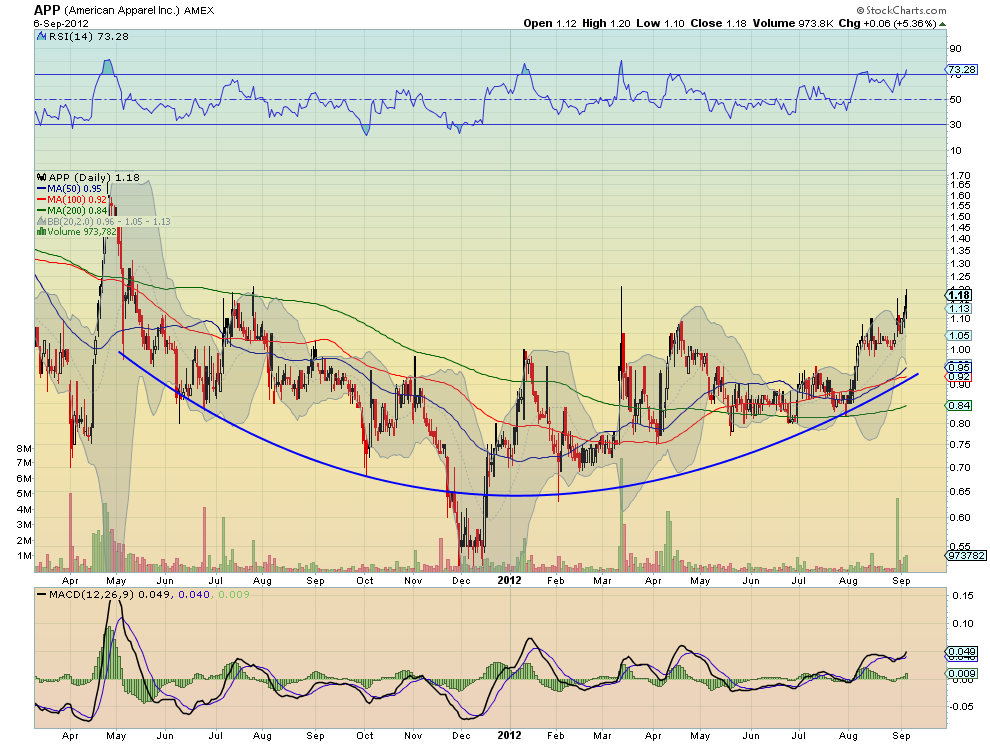
Task: Click the "APP (Daily) 1.18" legend entry
Action: pos(94,177)
